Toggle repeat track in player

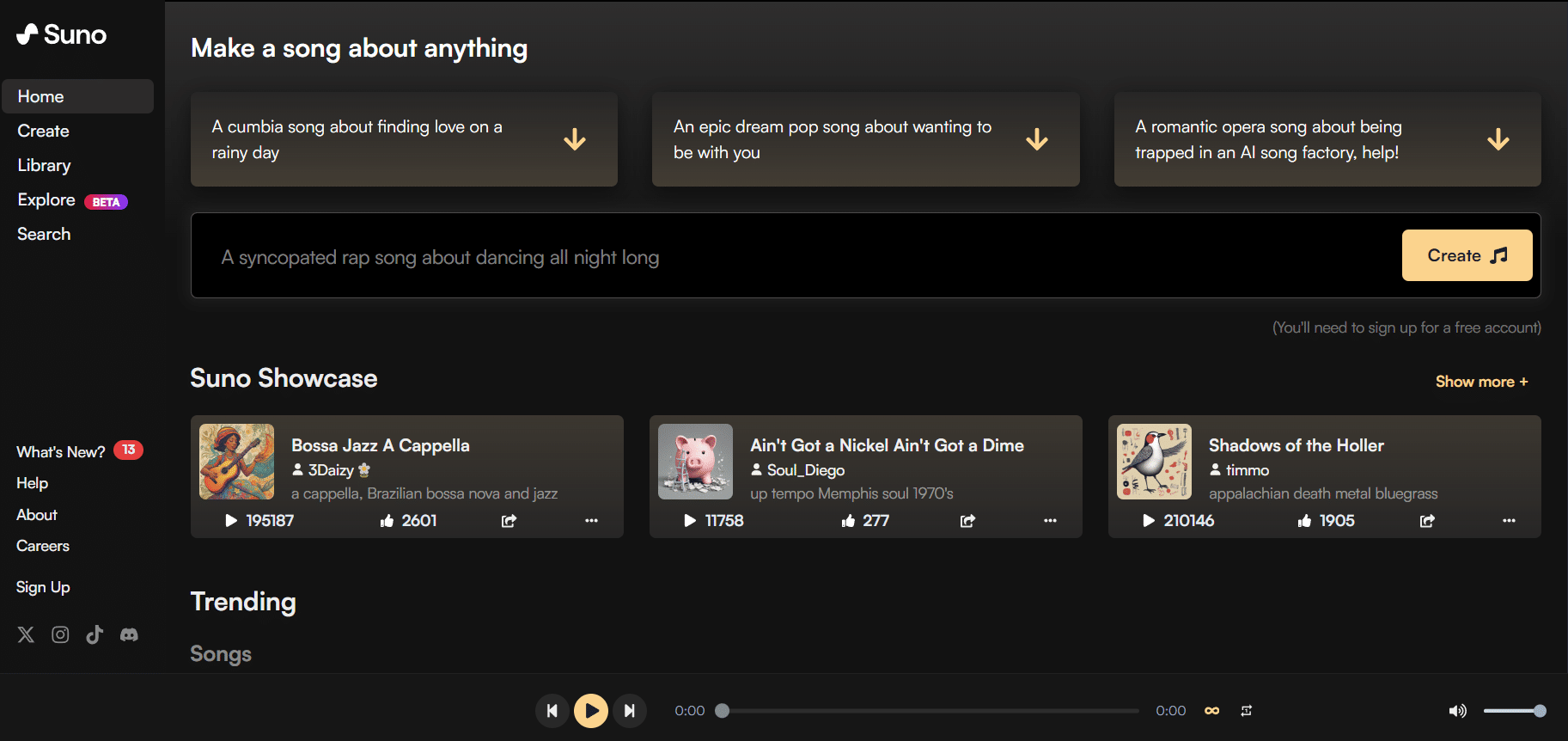(1247, 711)
